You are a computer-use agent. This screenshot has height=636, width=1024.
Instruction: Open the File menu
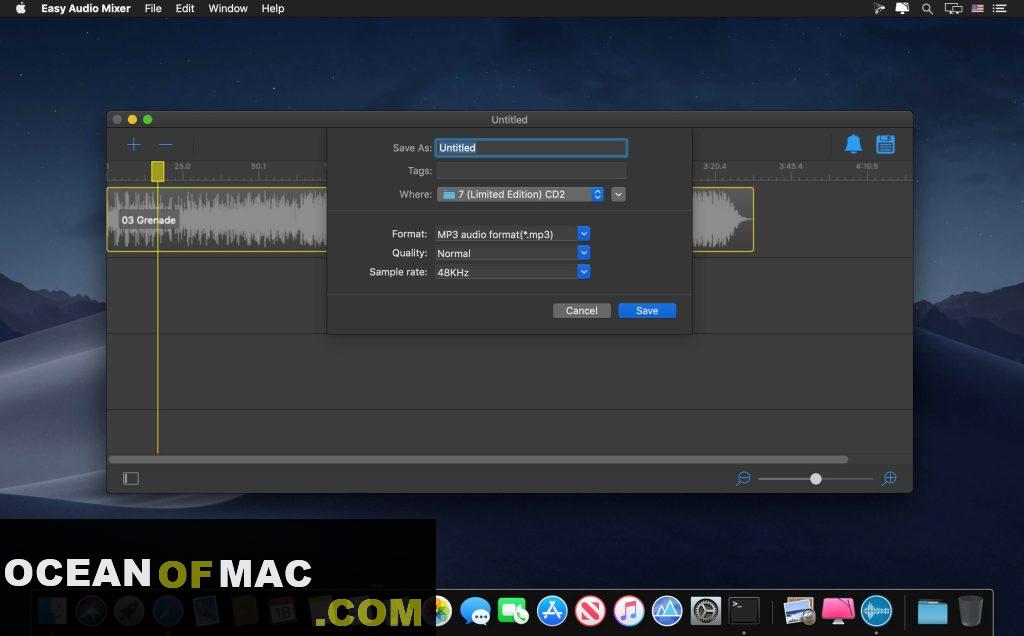(153, 8)
